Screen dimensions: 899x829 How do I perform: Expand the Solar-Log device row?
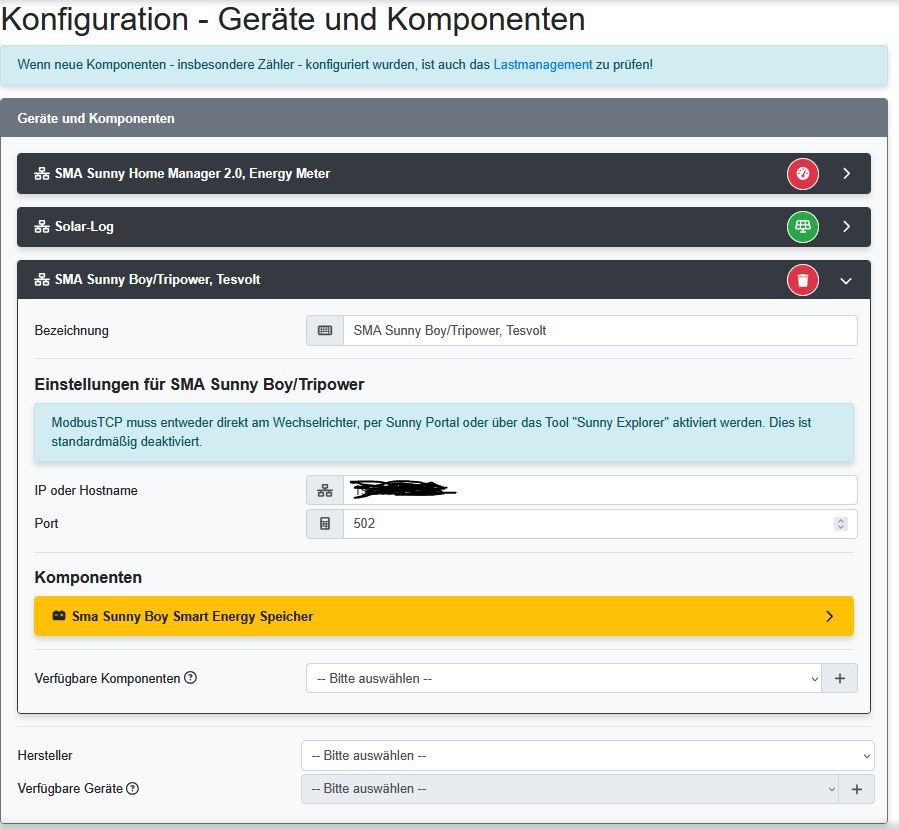tap(846, 227)
